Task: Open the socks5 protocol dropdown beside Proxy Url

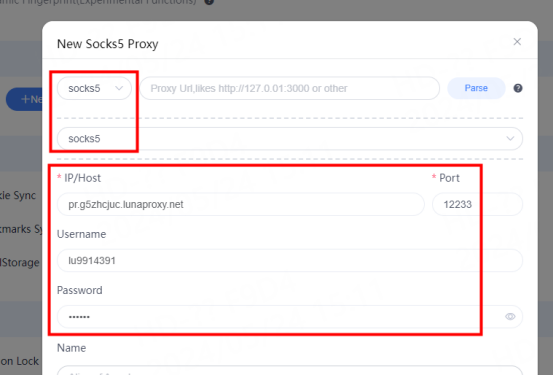Action: pos(94,88)
